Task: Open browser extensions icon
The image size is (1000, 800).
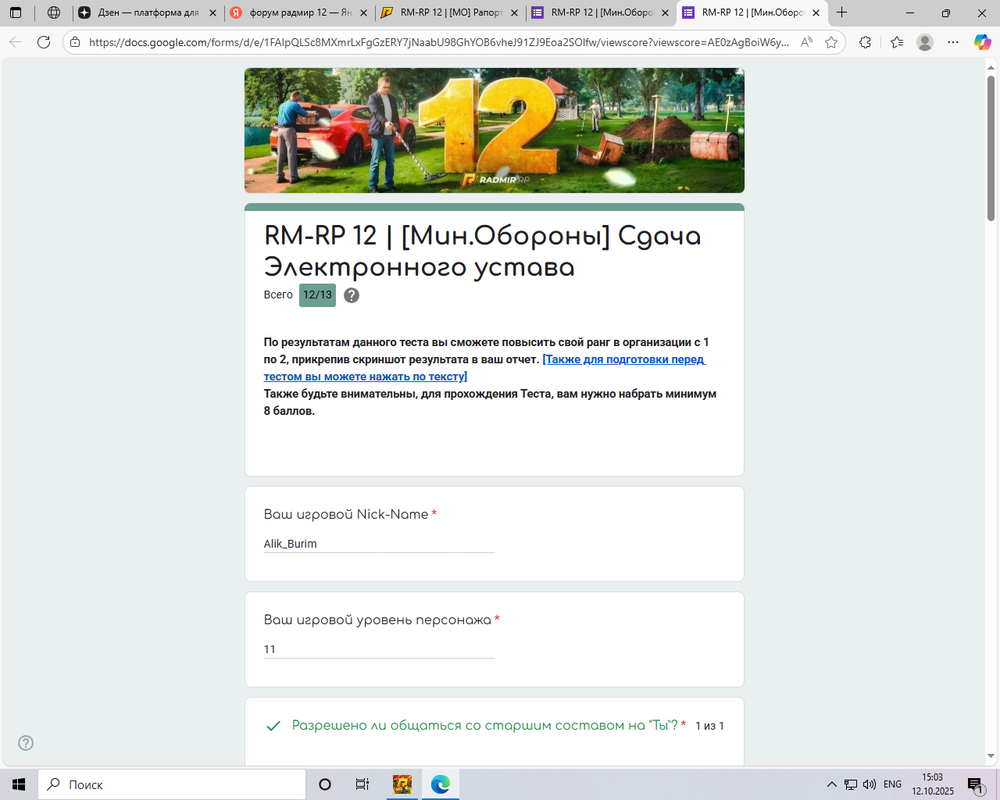Action: (865, 42)
